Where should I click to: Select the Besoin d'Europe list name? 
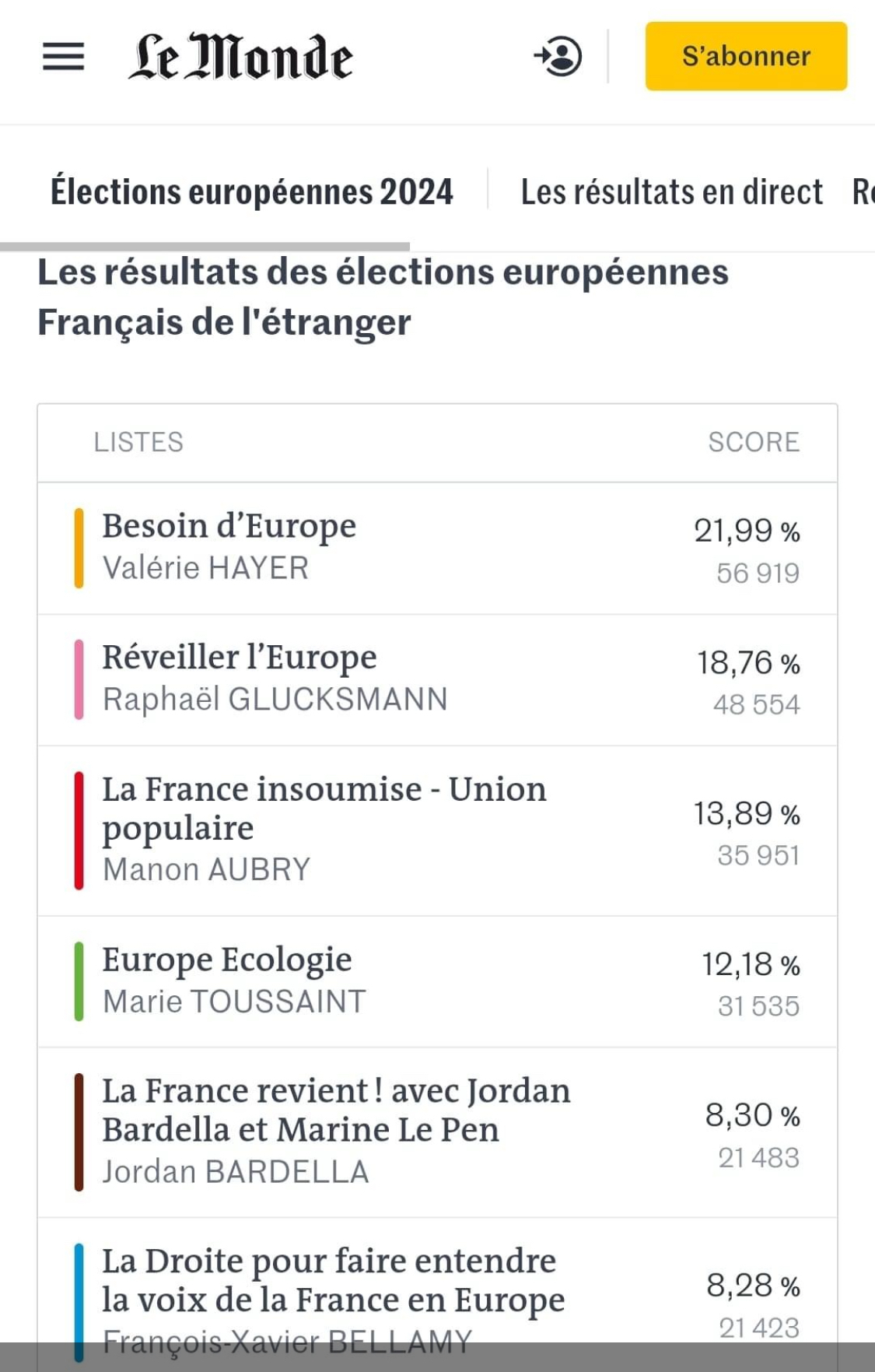(229, 527)
